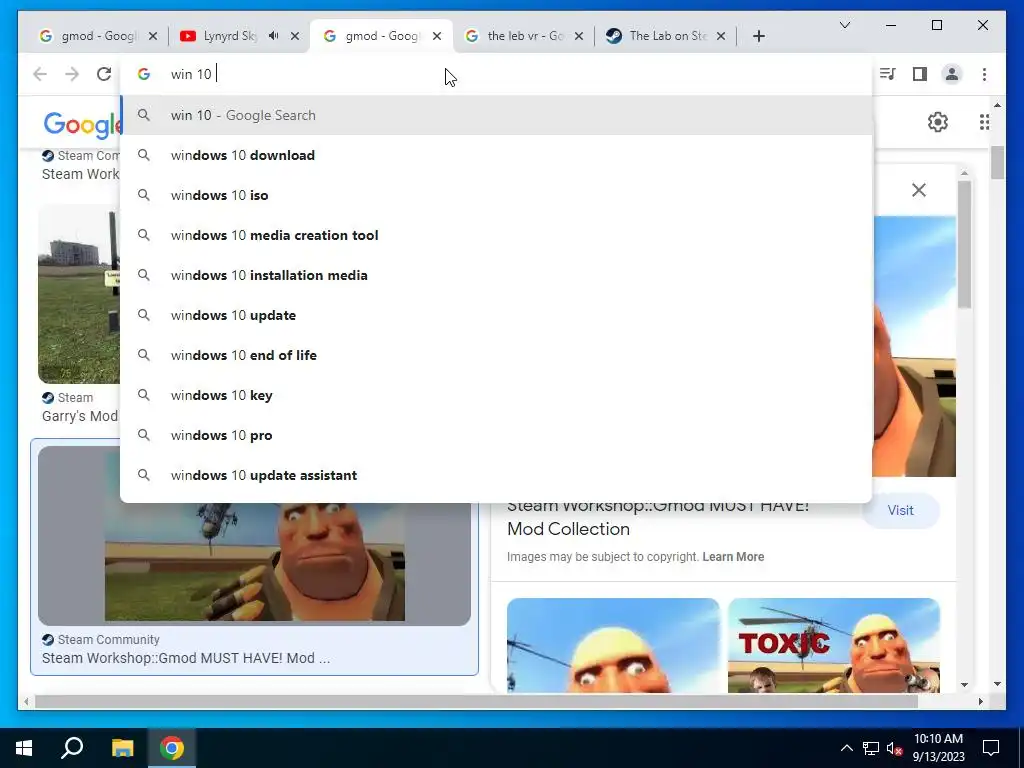1024x768 pixels.
Task: Choose 'windows 10 update' suggestion
Action: 496,315
